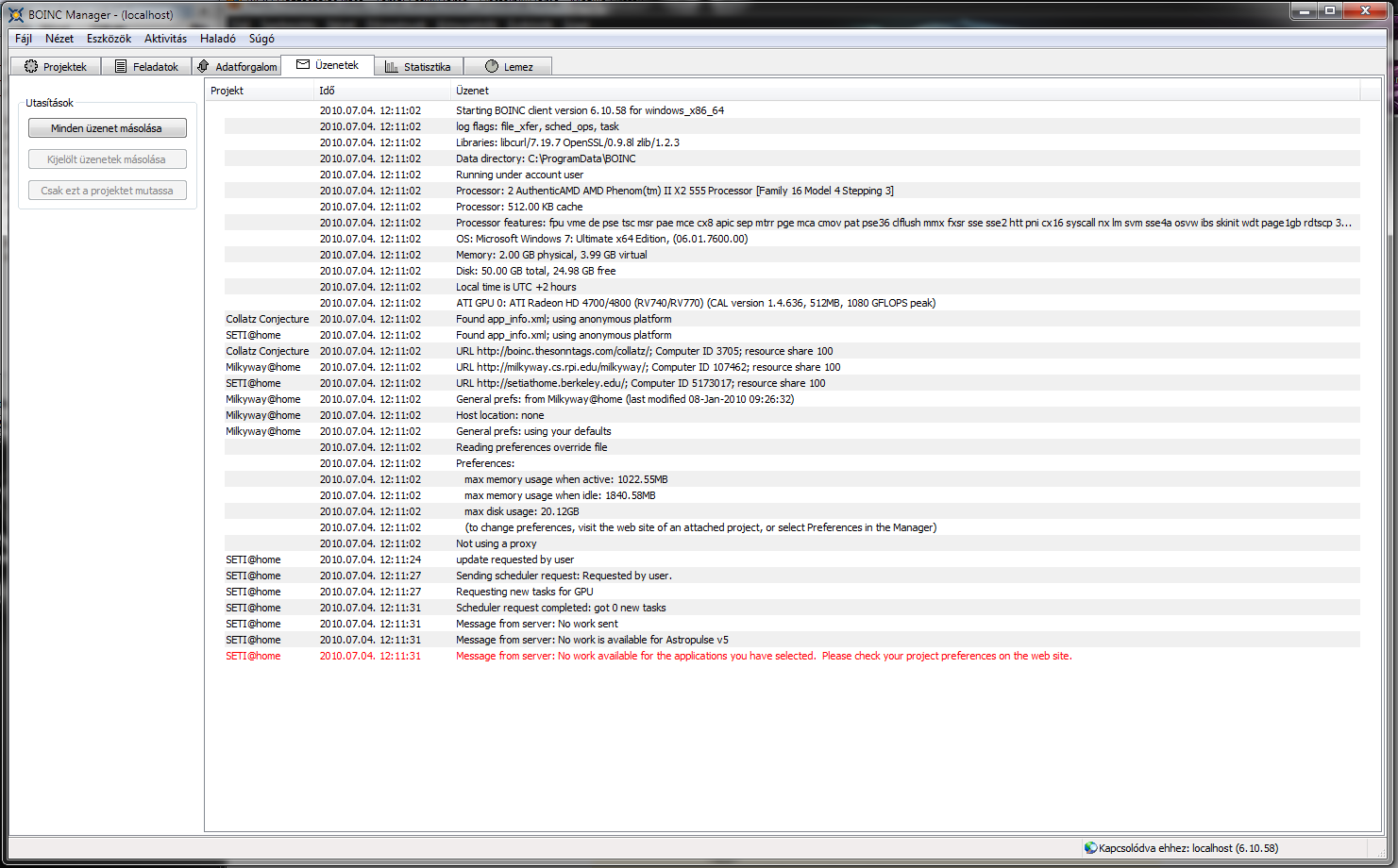
Task: Select 'Running under account user' row
Action: pyautogui.click(x=792, y=175)
